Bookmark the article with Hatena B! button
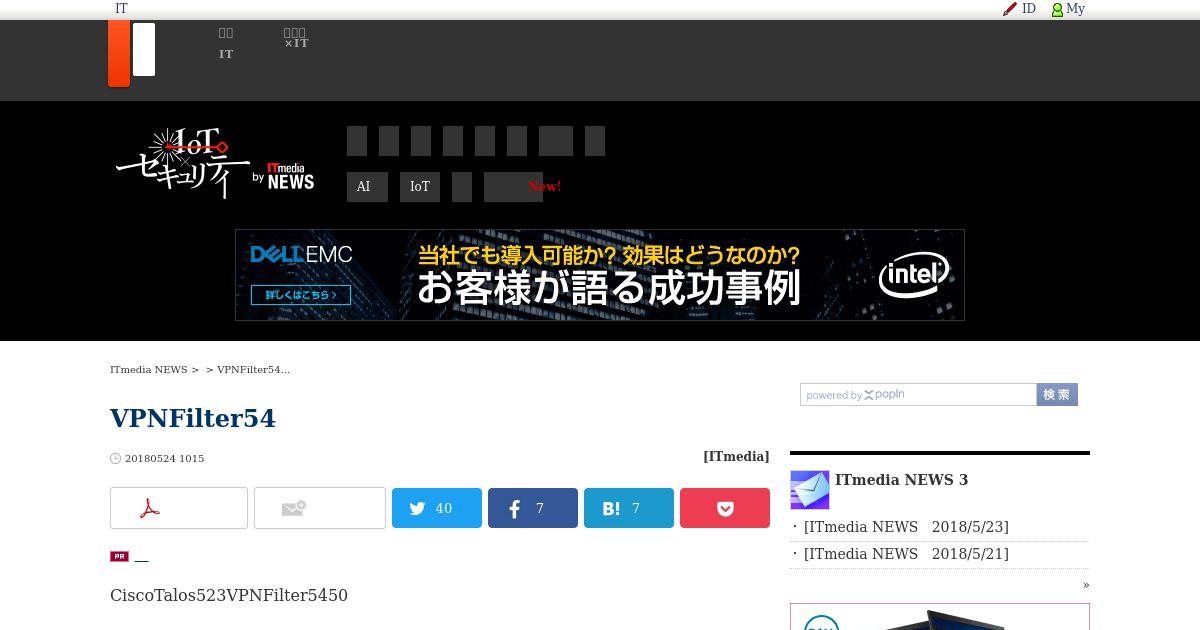This screenshot has width=1200, height=630. click(x=629, y=508)
